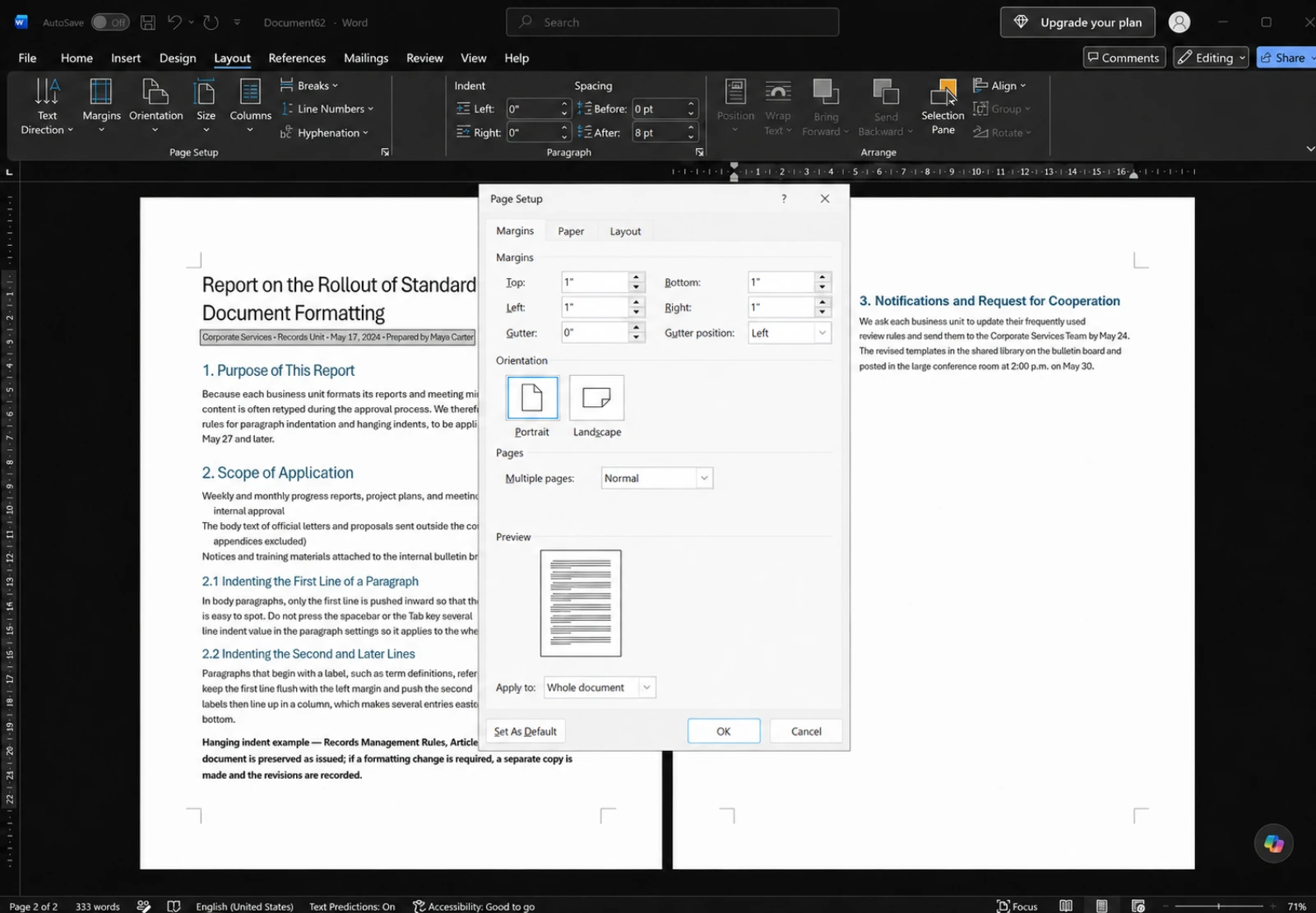The width and height of the screenshot is (1316, 913).
Task: Open the Line Numbers dropdown
Action: click(x=327, y=109)
